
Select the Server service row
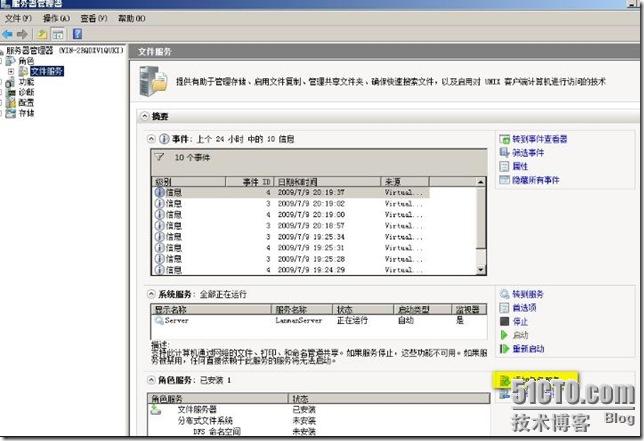click(x=319, y=320)
